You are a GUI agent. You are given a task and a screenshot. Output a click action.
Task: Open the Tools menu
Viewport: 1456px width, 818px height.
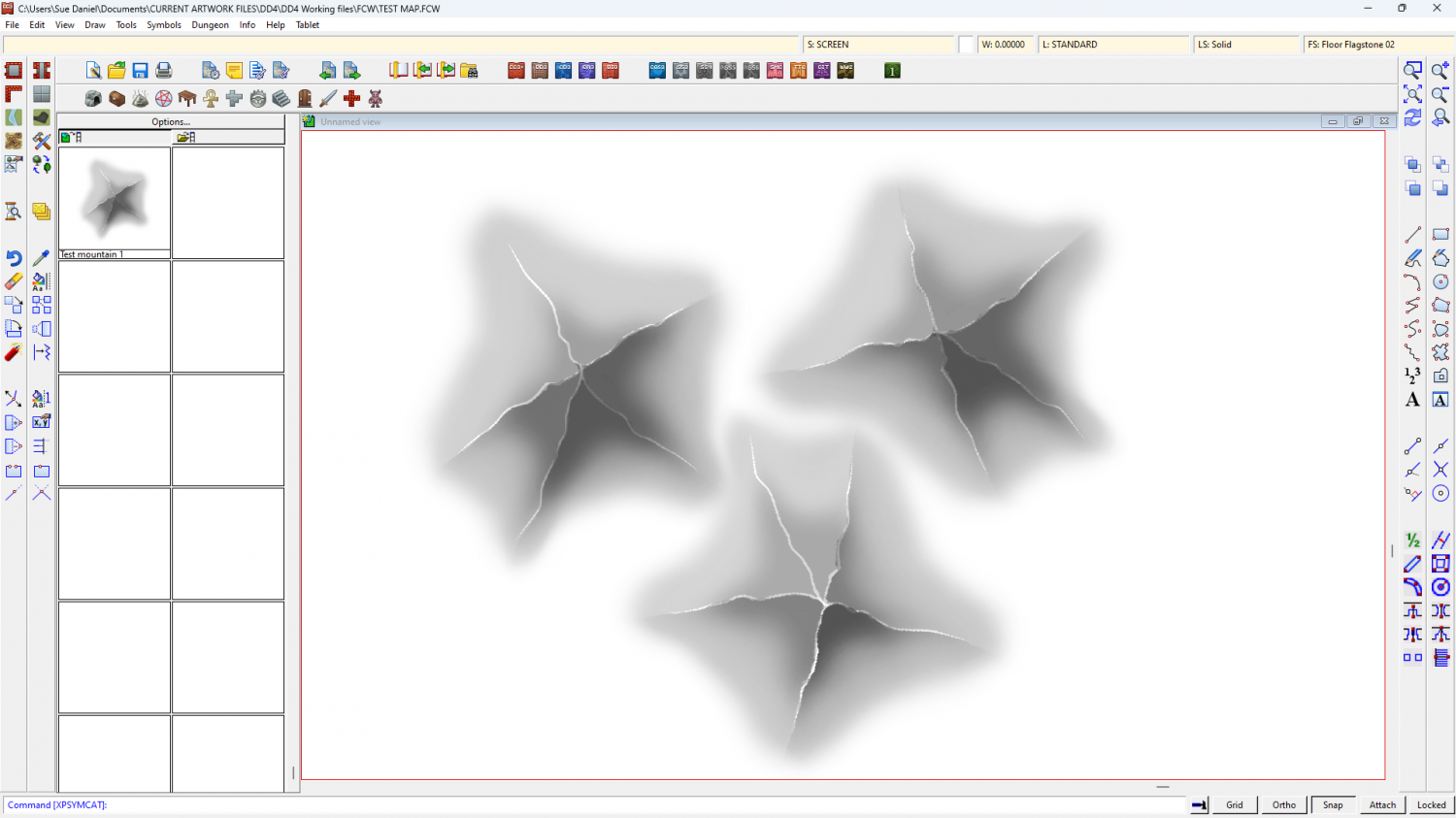126,25
